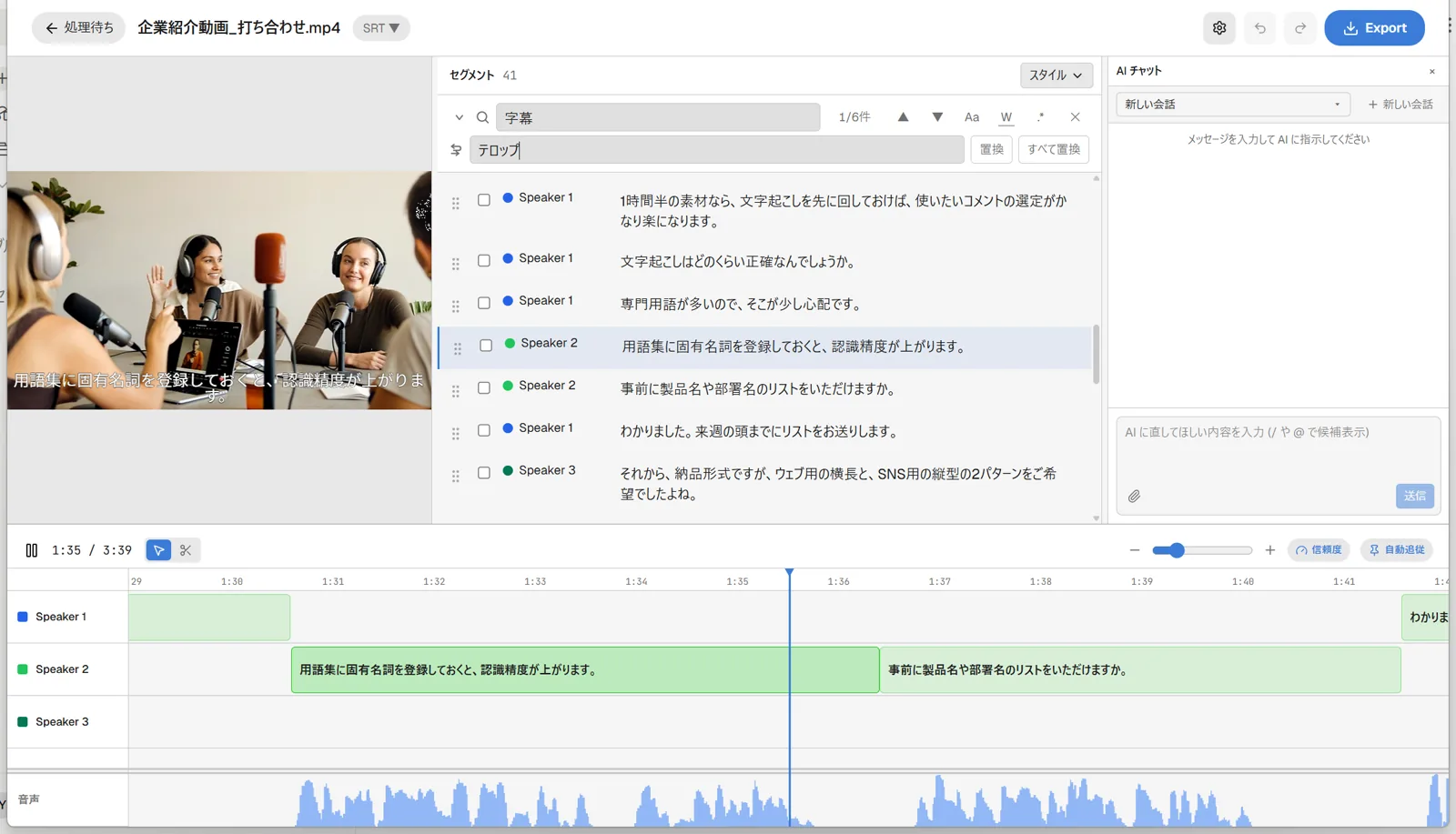The height and width of the screenshot is (834, 1456).
Task: Open the settings gear in top bar
Action: (x=1219, y=28)
